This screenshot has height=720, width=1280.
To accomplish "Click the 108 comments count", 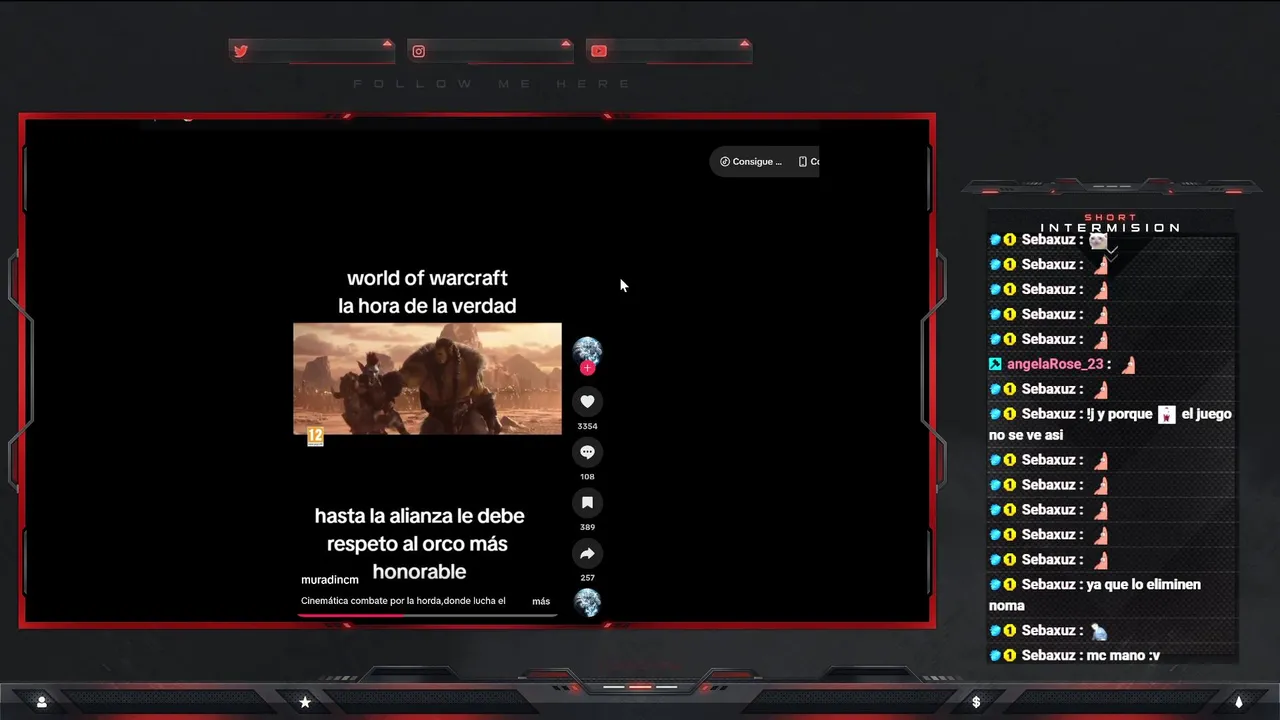I will 587,476.
